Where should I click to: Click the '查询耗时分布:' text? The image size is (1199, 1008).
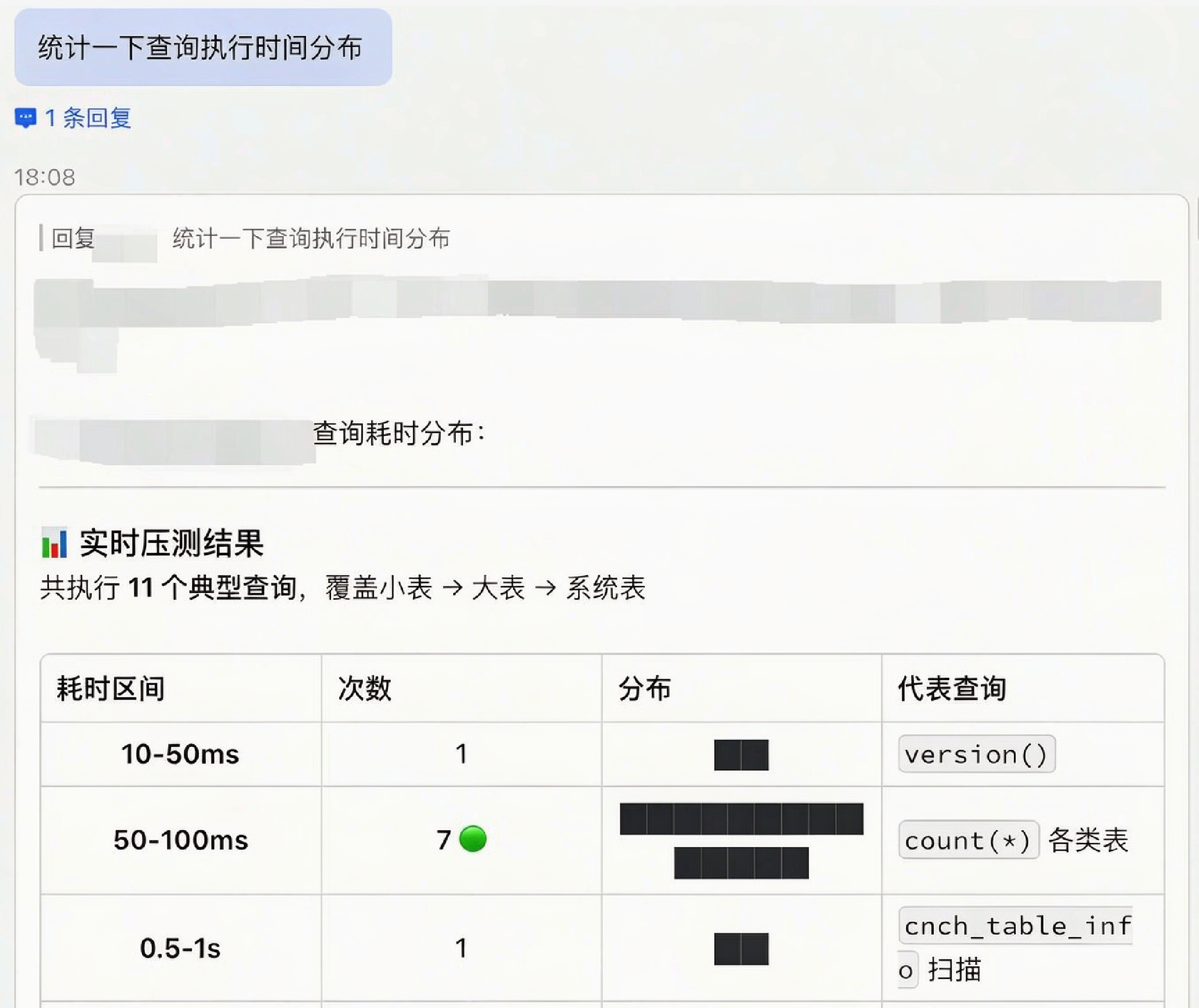pos(399,433)
